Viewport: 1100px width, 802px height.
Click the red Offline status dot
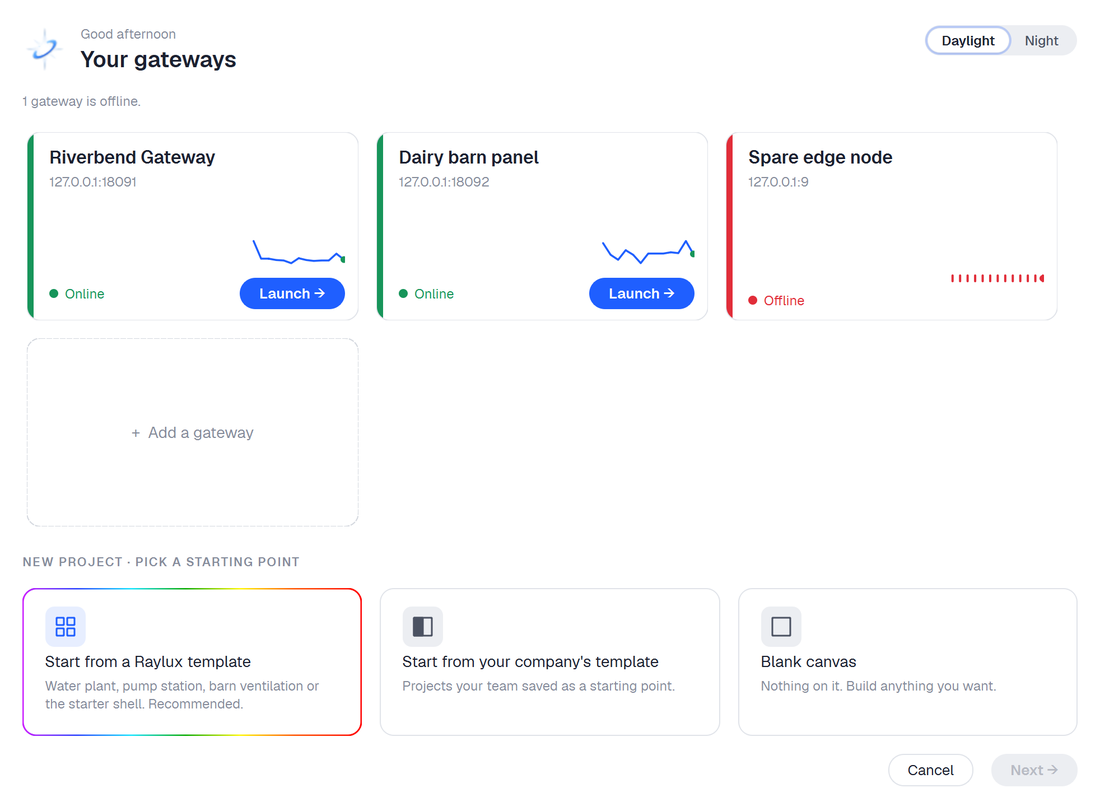click(753, 300)
